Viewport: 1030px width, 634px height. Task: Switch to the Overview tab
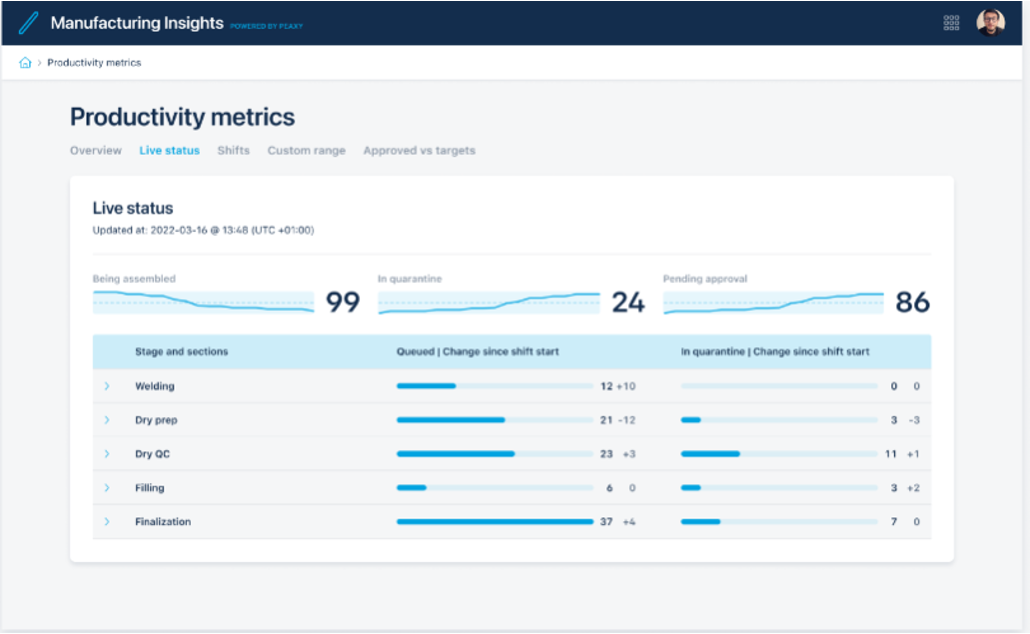[96, 151]
